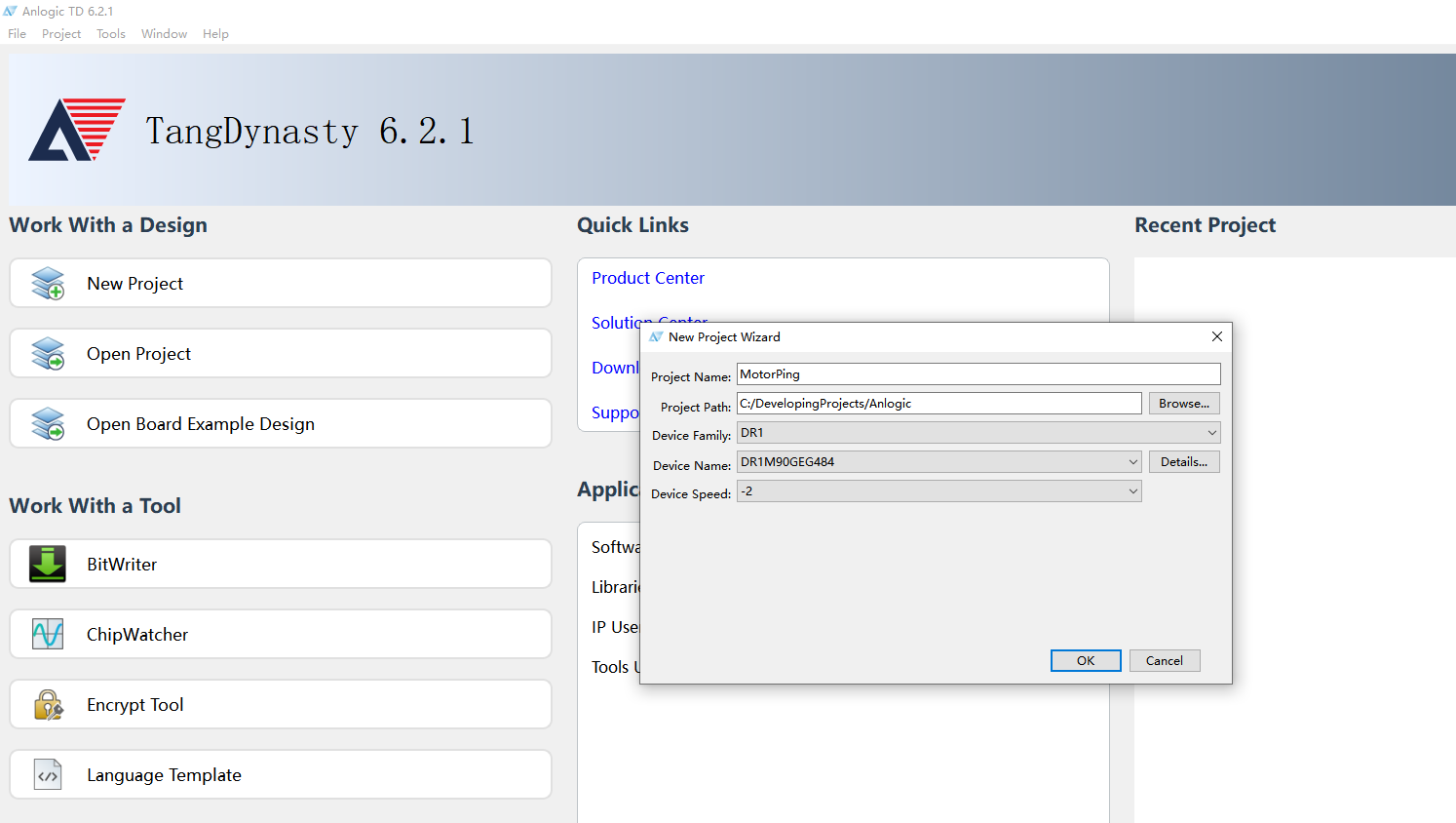Open the Device Name combo box
1456x823 pixels.
tap(939, 462)
